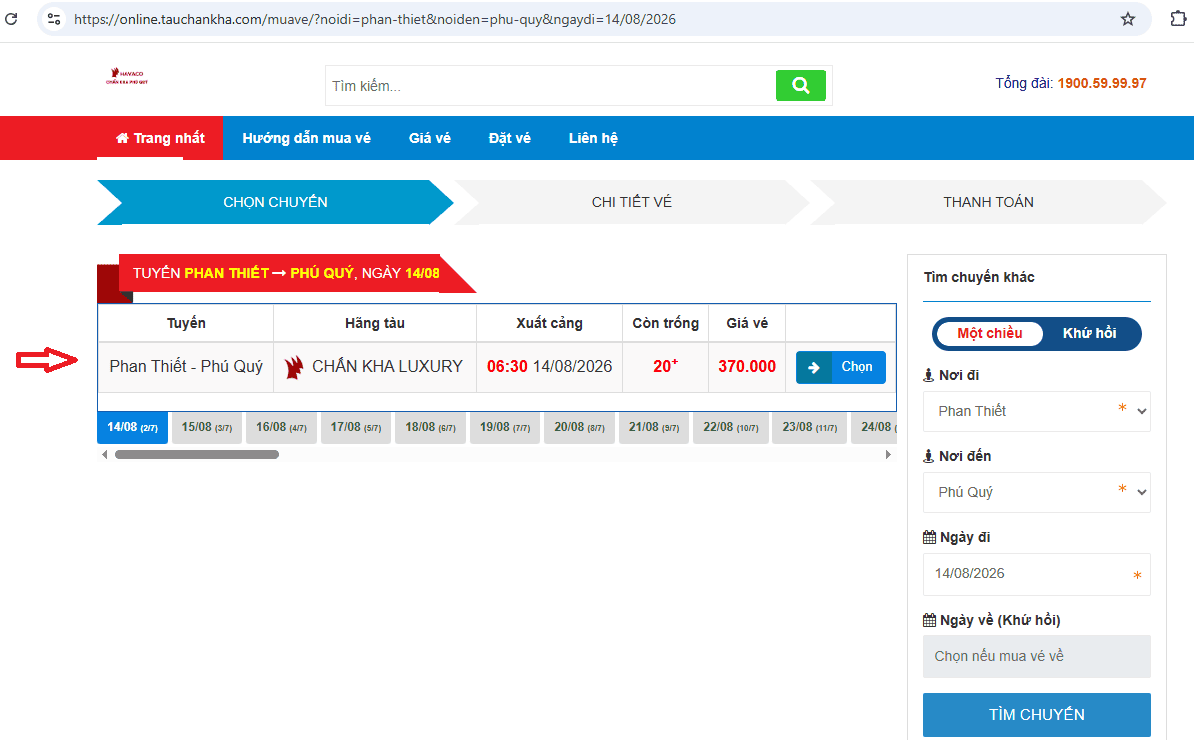Click the Tìm kiếm search field

pyautogui.click(x=551, y=85)
